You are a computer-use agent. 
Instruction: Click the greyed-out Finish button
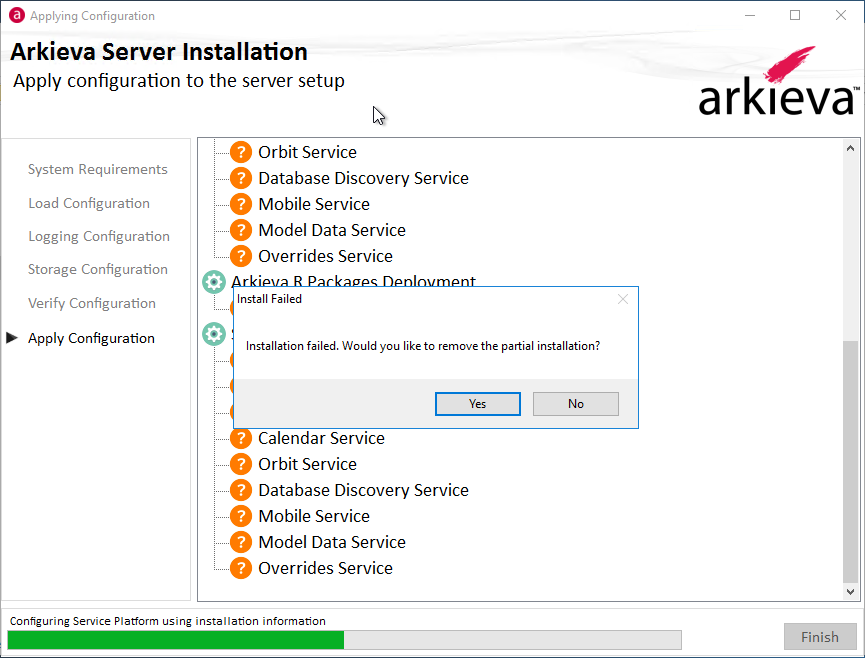pos(820,637)
